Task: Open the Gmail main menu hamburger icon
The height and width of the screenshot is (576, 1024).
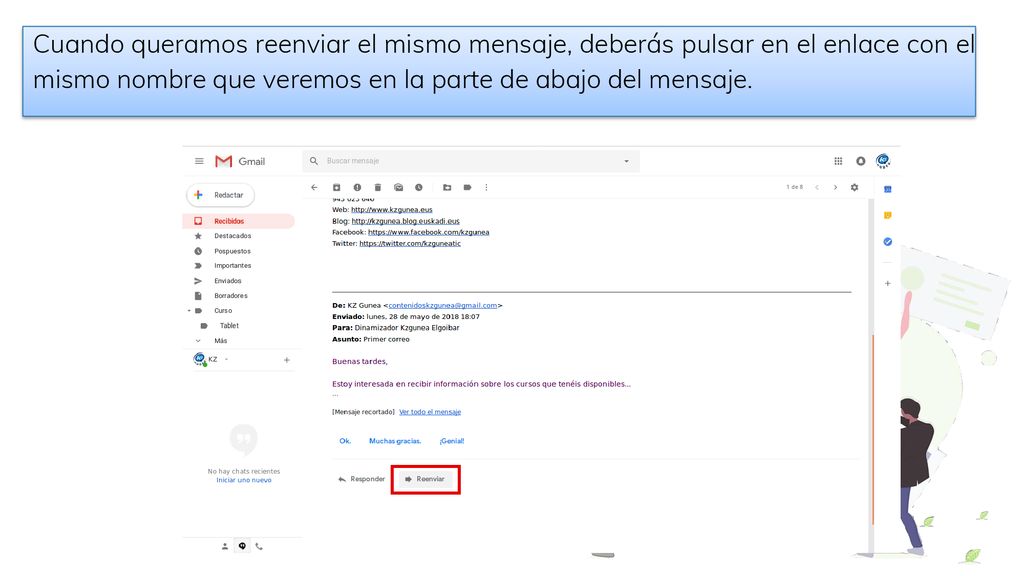Action: pos(199,161)
